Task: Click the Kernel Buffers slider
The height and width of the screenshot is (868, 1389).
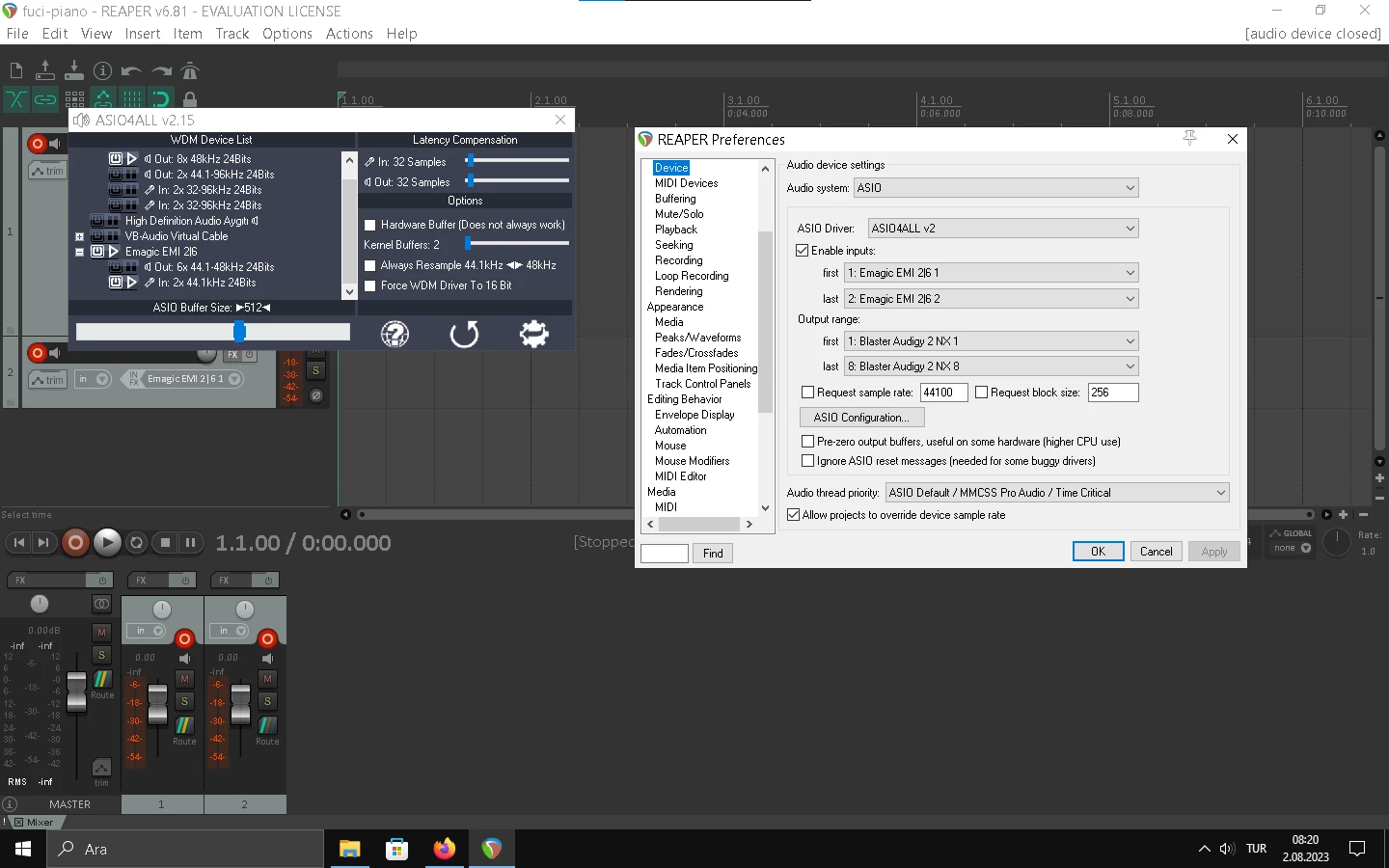Action: pos(516,244)
